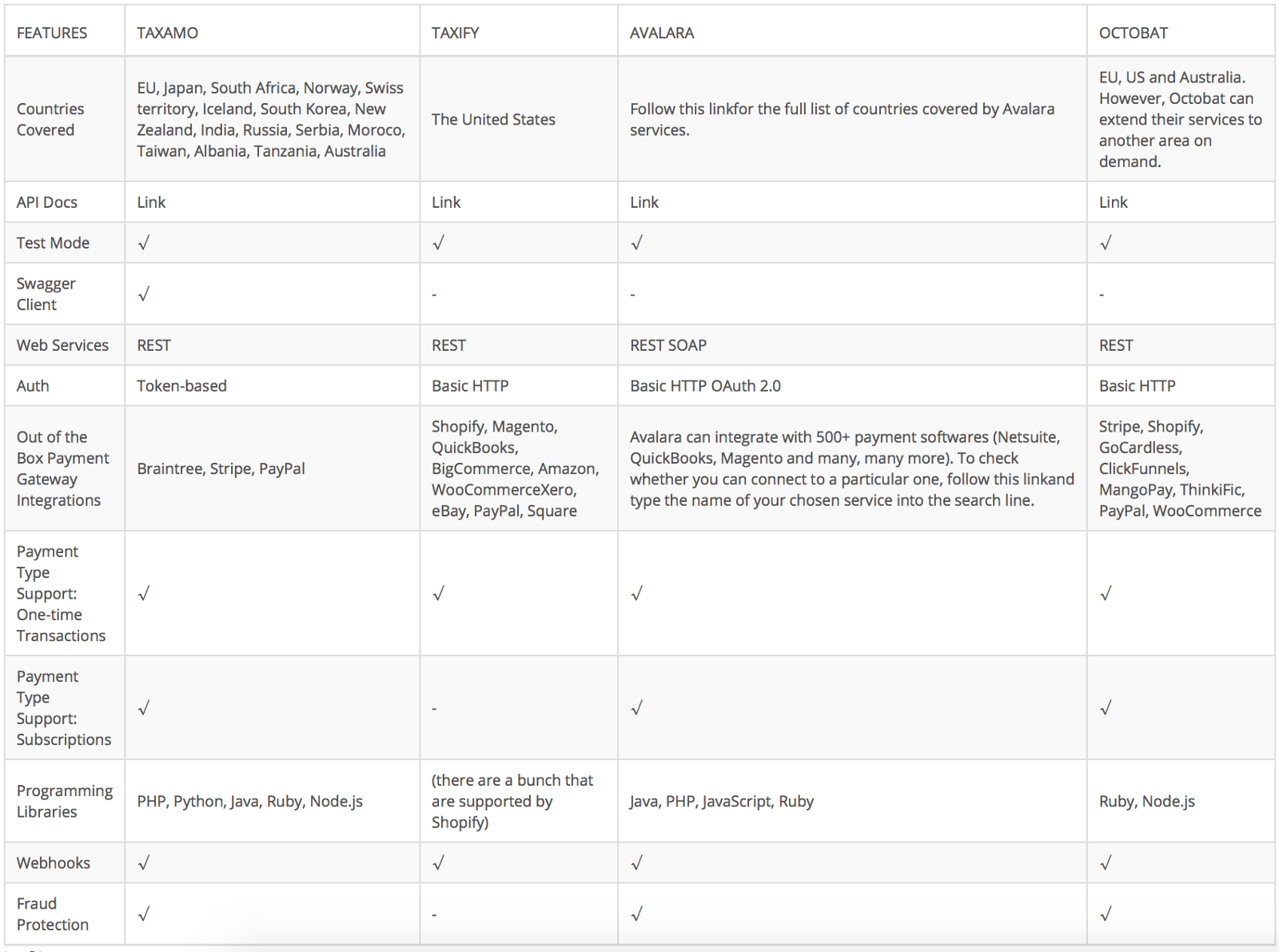Click the OCTOBAT column header
The image size is (1279, 952).
(1133, 33)
